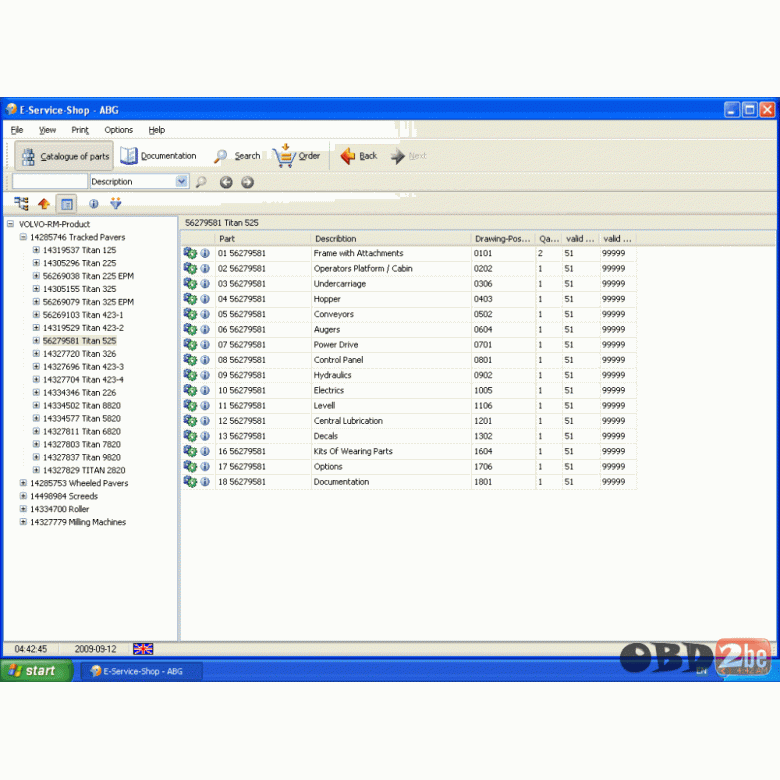780x780 pixels.
Task: Open assembly icon for Documentation row
Action: pyautogui.click(x=190, y=481)
